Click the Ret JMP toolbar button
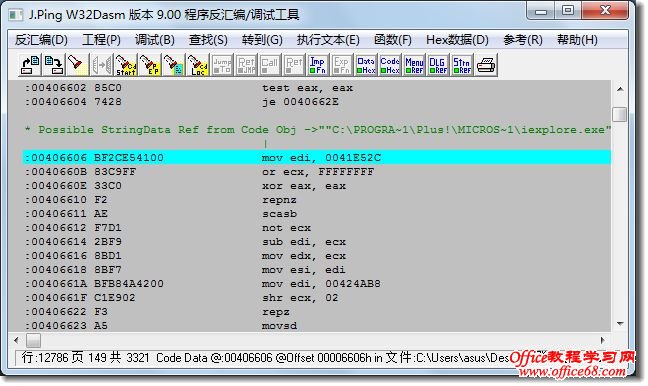648x386 pixels. (246, 65)
